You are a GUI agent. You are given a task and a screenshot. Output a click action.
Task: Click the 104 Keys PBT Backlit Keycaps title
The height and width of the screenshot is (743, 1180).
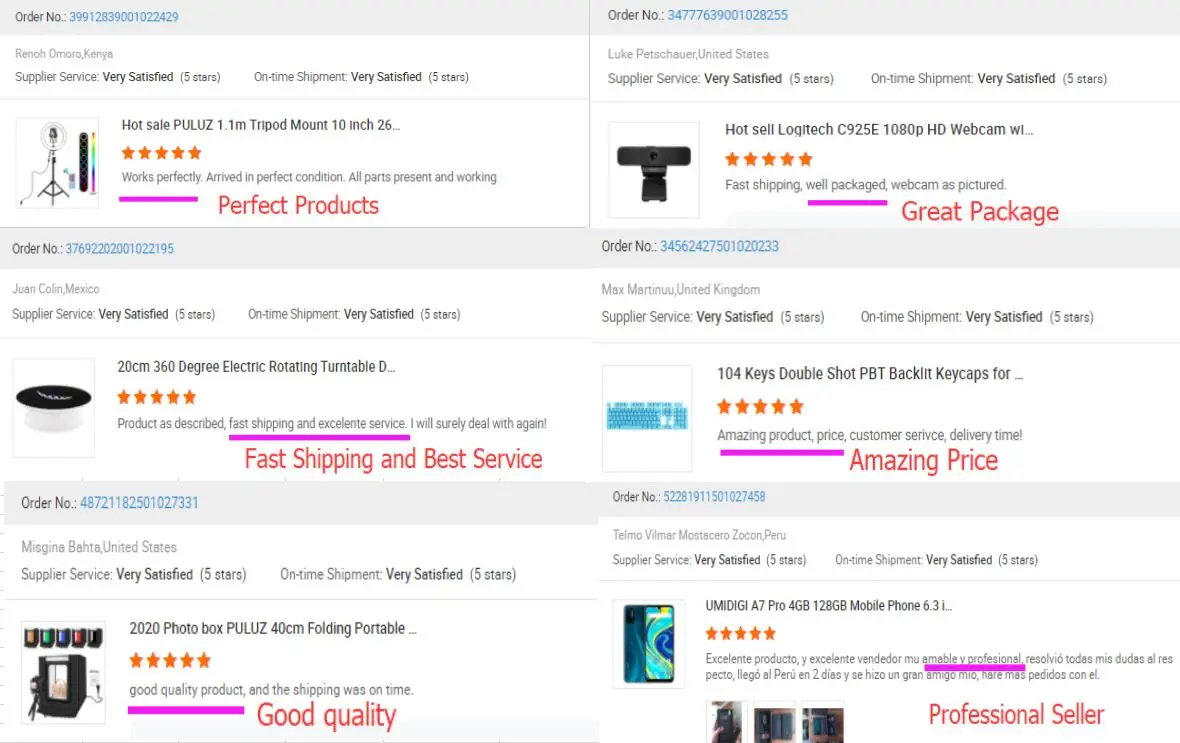pyautogui.click(x=870, y=373)
